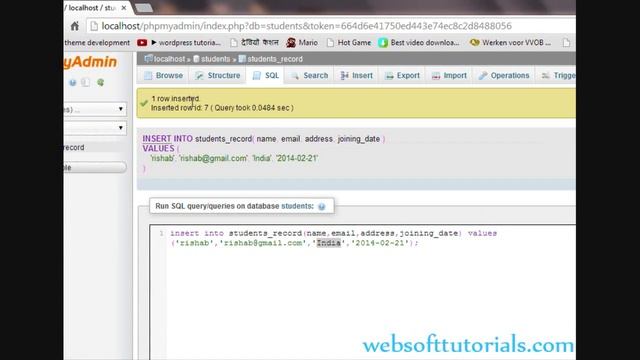Image resolution: width=640 pixels, height=360 pixels.
Task: Click '2014-02-21' in the SQL editor
Action: 380,243
